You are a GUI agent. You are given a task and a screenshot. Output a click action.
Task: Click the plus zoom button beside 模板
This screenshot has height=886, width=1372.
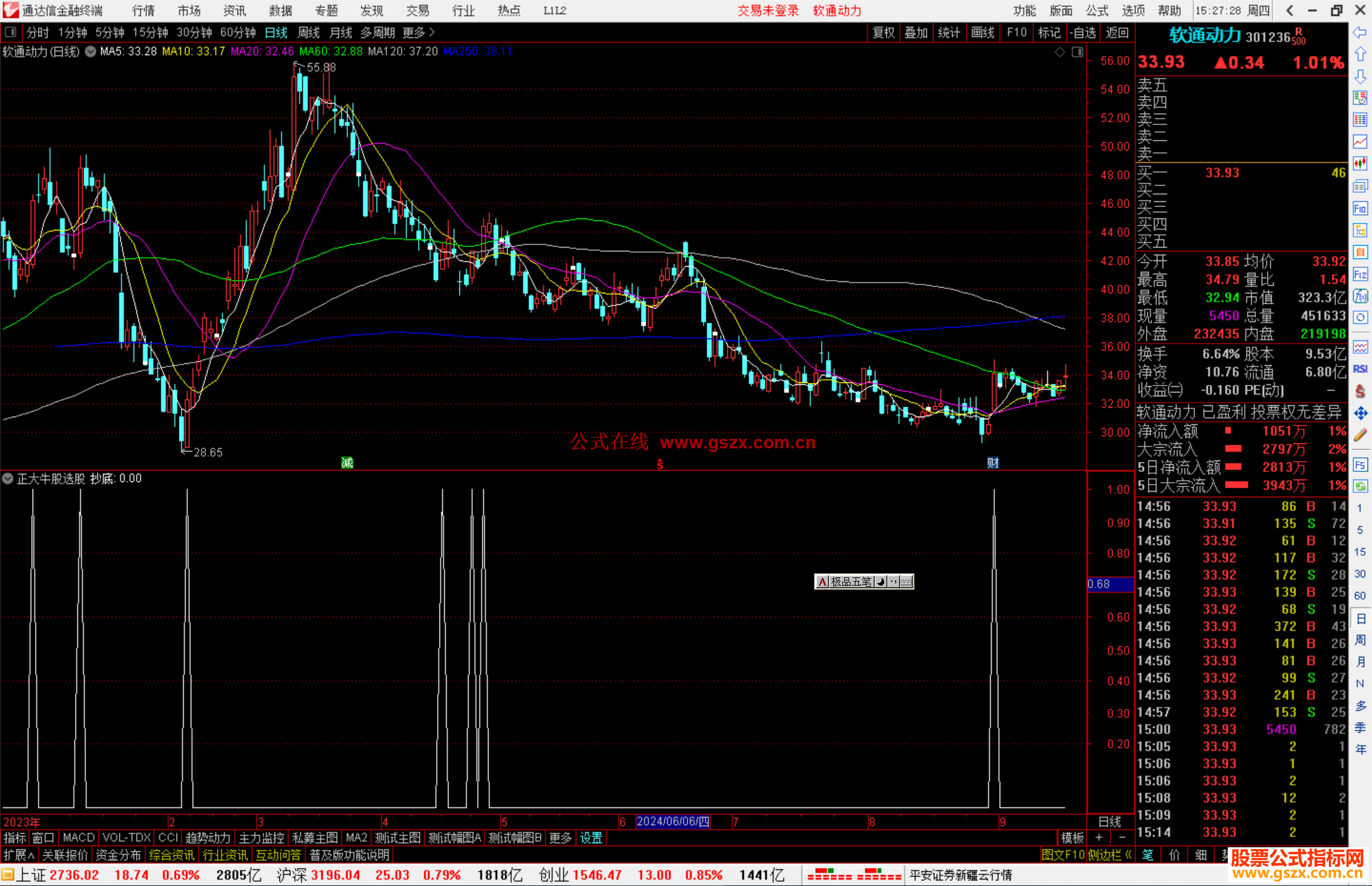1100,838
